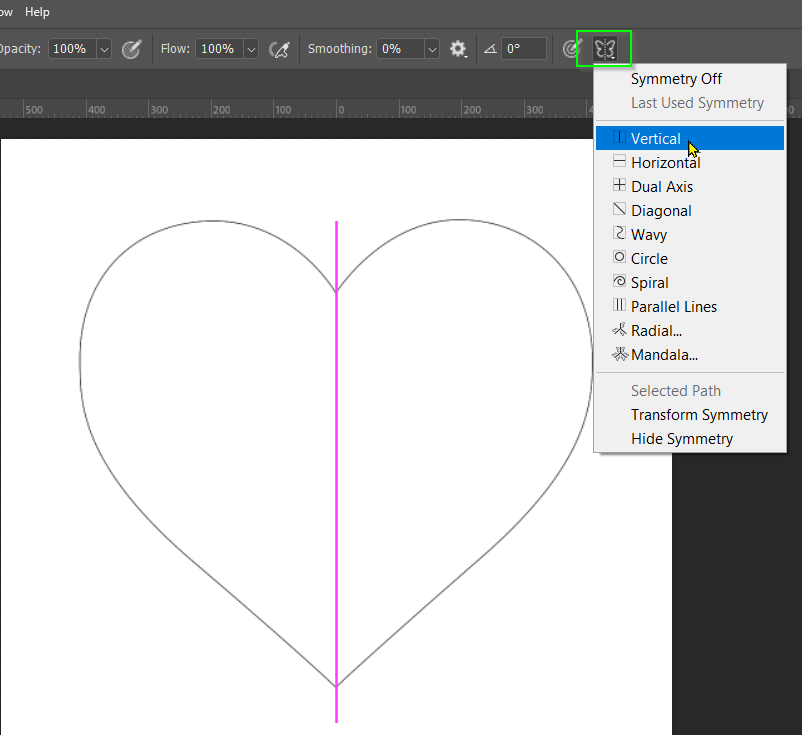
Task: Toggle pressure for size icon
Action: tap(571, 48)
